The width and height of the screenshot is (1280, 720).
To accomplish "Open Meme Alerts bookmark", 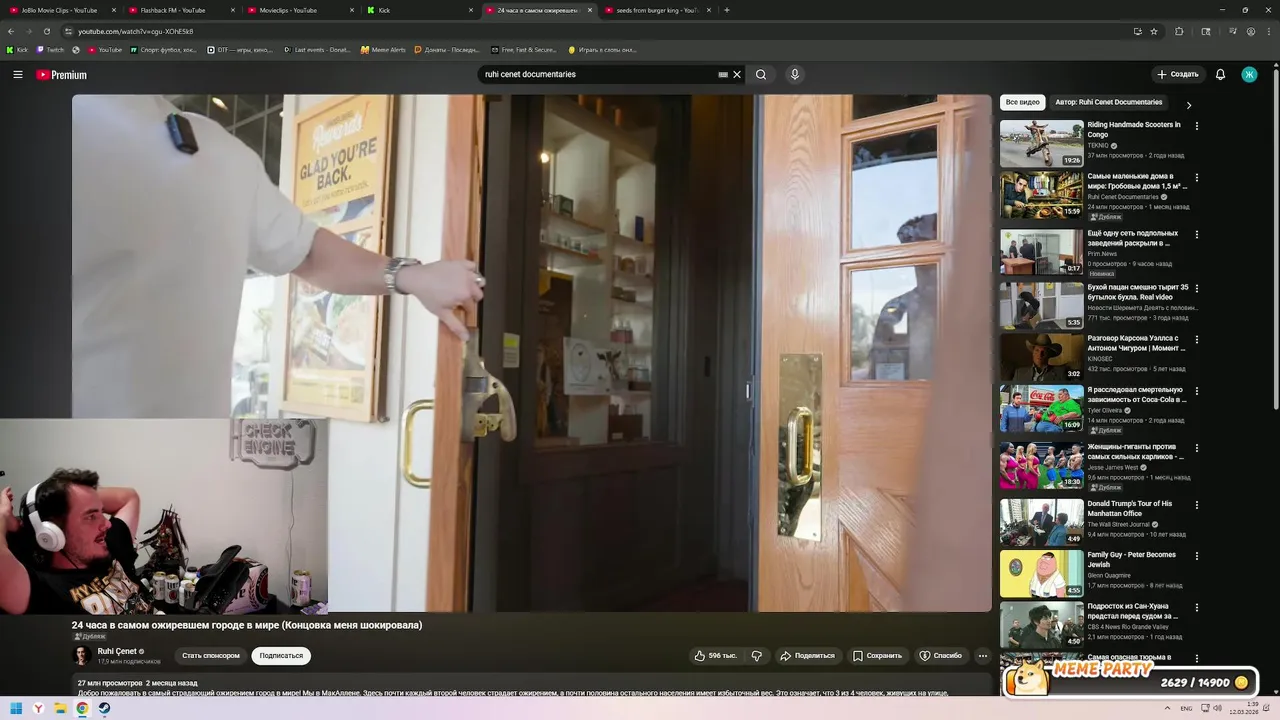I will coord(384,50).
